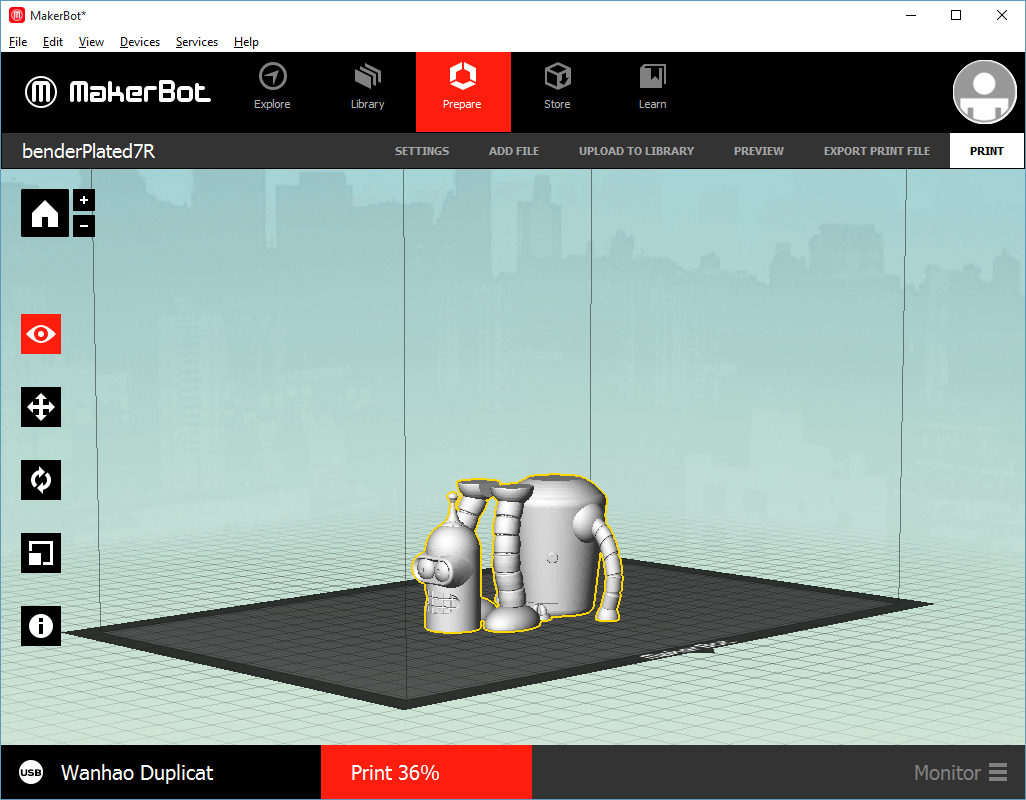
Task: Click the MakerBot title bar icon
Action: coord(16,15)
